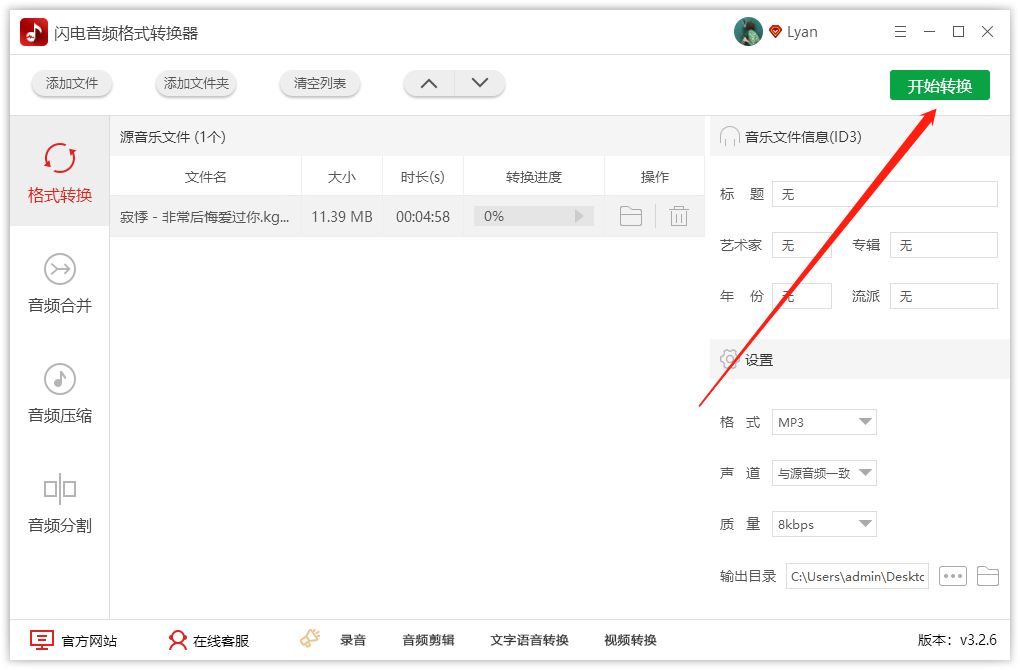
Task: Switch to 音频合并 audio merge tab
Action: 60,284
